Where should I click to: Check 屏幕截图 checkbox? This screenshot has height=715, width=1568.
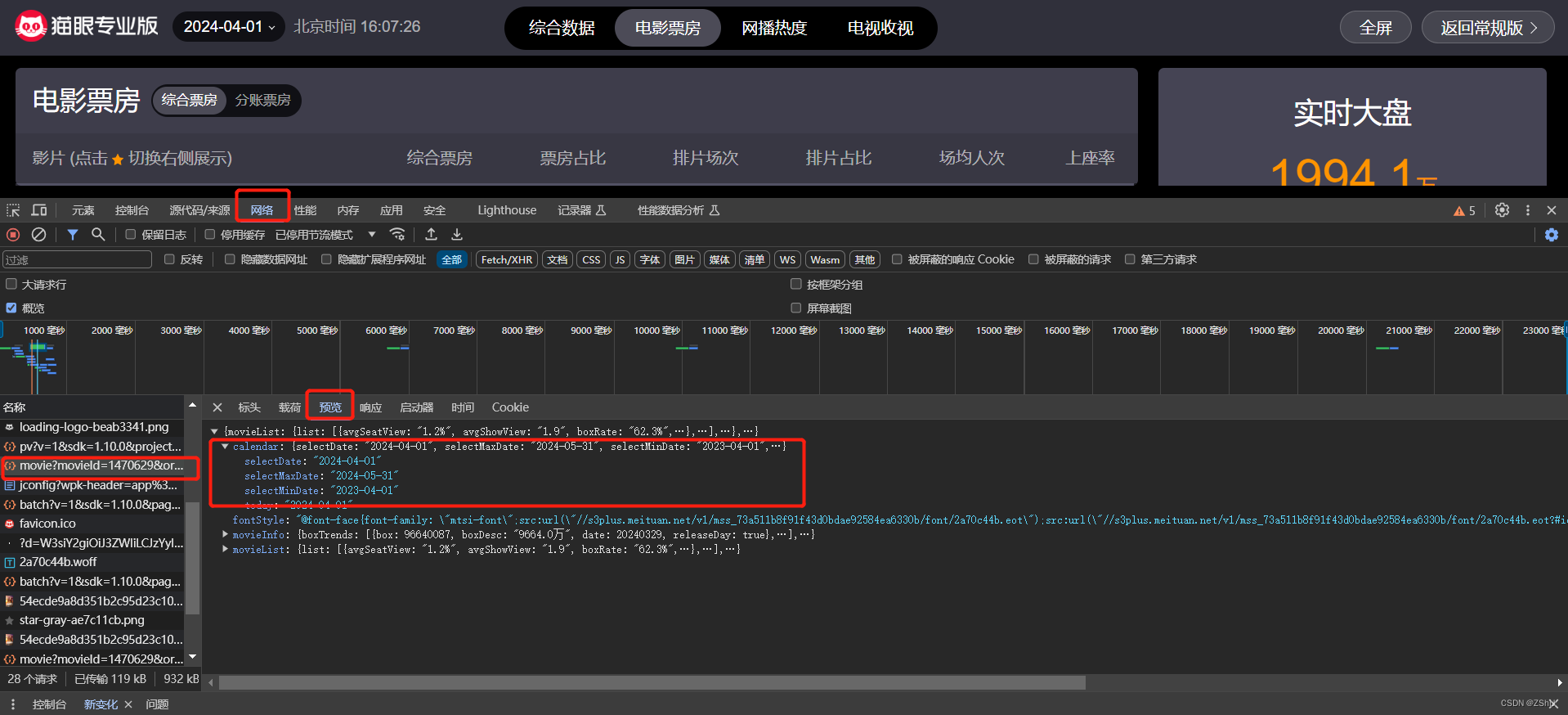[795, 308]
